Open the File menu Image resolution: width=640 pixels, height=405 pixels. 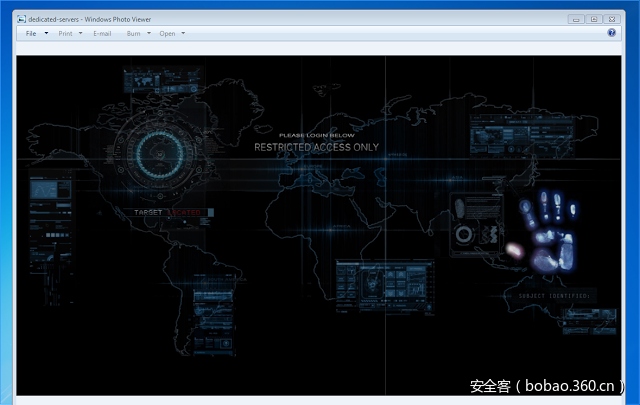pyautogui.click(x=31, y=34)
